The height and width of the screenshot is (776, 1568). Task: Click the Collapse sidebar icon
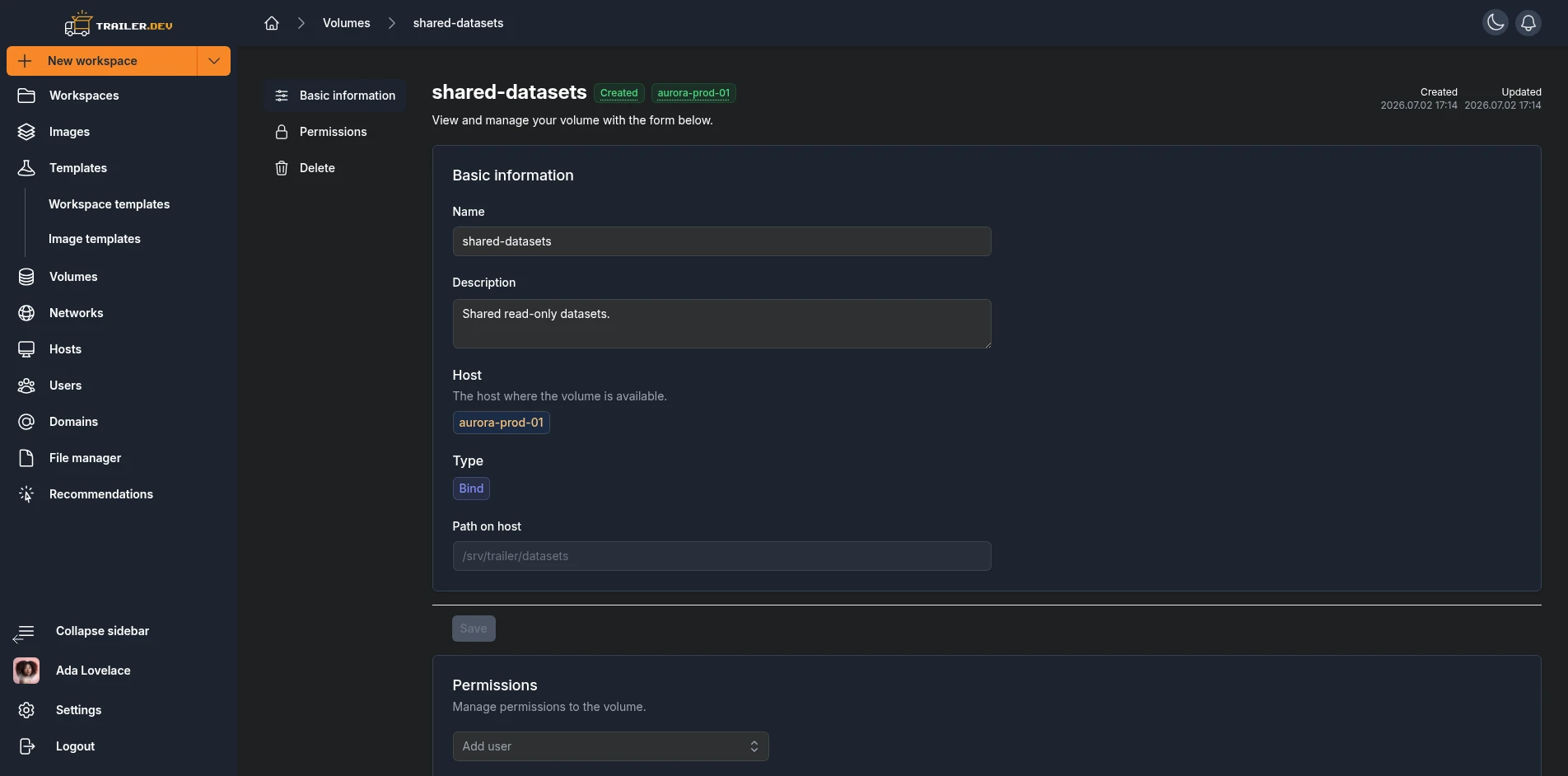(x=24, y=633)
